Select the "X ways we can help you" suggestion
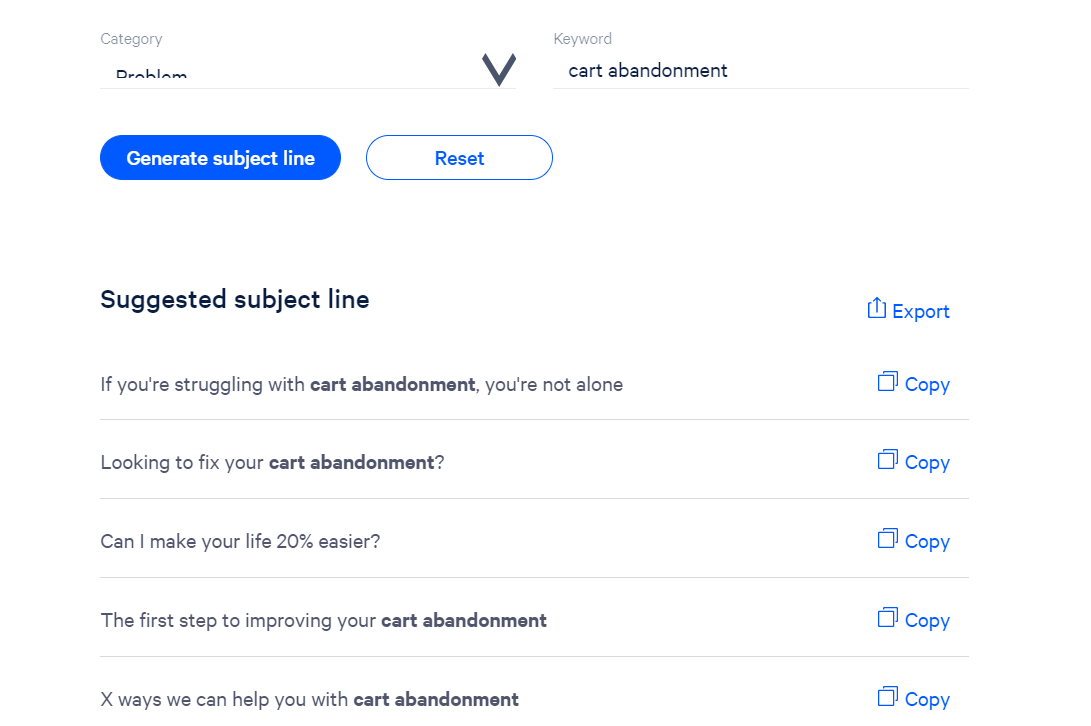This screenshot has height=726, width=1091. (x=310, y=700)
